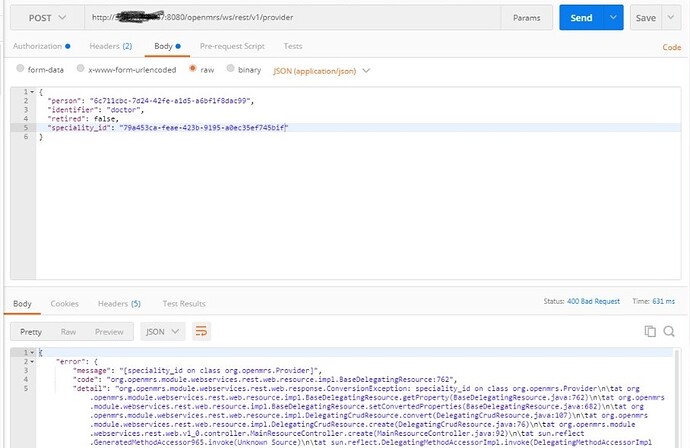Screen dimensions: 690x448
Task: Open the JSON (application/json) content type dropdown
Action: tap(321, 71)
